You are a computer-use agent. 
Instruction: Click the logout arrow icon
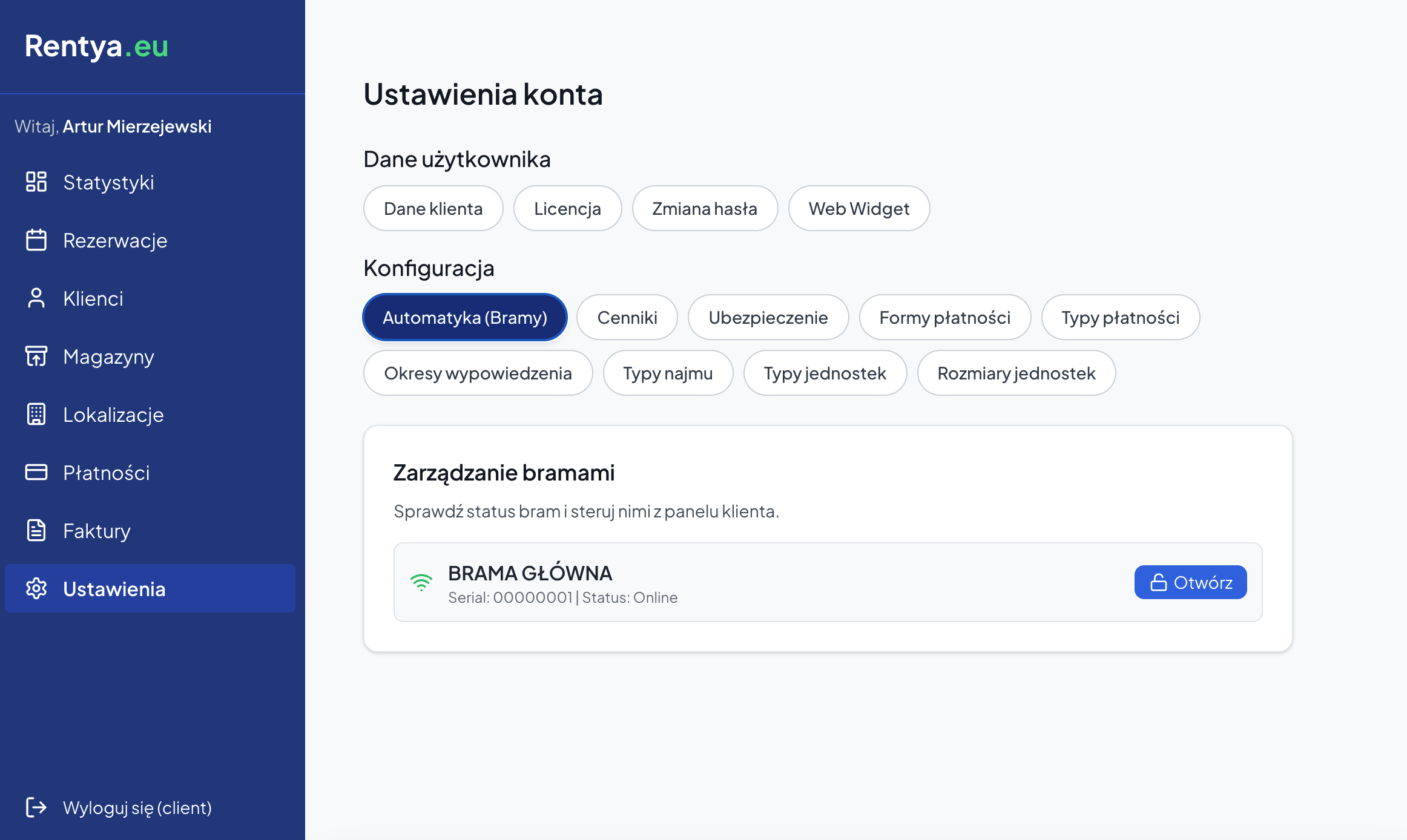[x=36, y=807]
